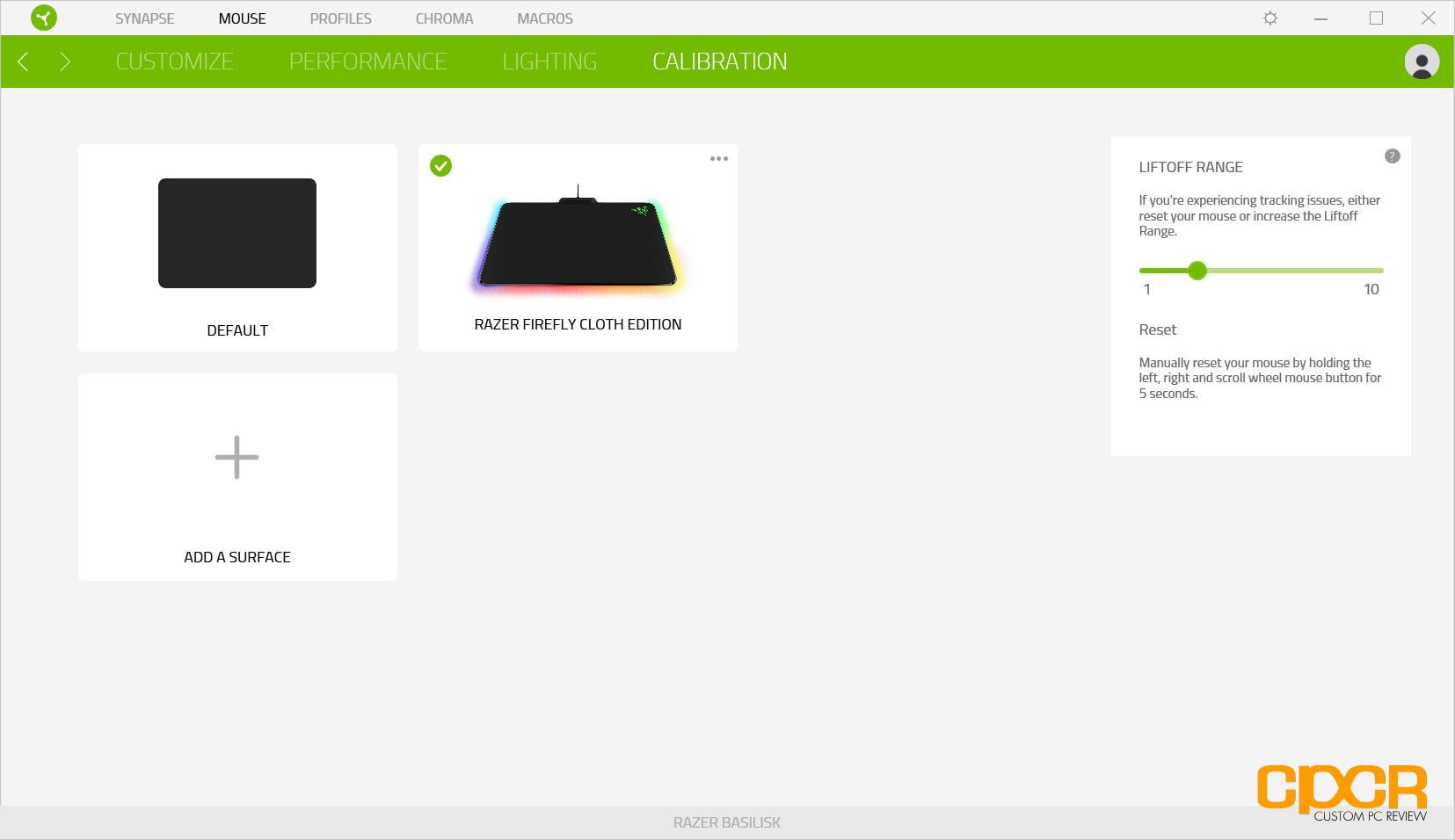Screen dimensions: 1455x840
Task: Click the RAZER FIREFLY CLOTH EDITION label
Action: click(578, 324)
